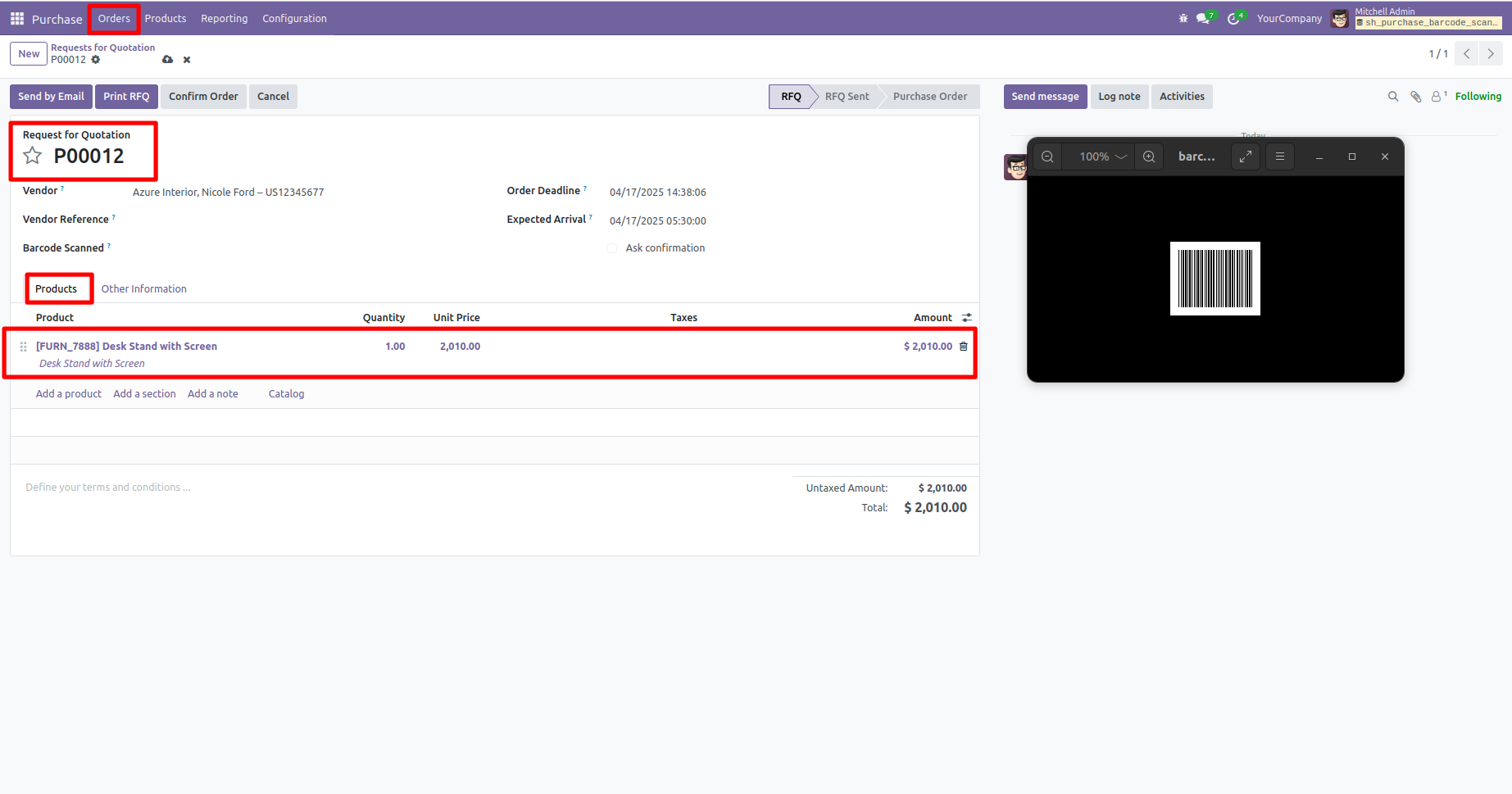
Task: Click the Purchase app title
Action: tap(57, 19)
